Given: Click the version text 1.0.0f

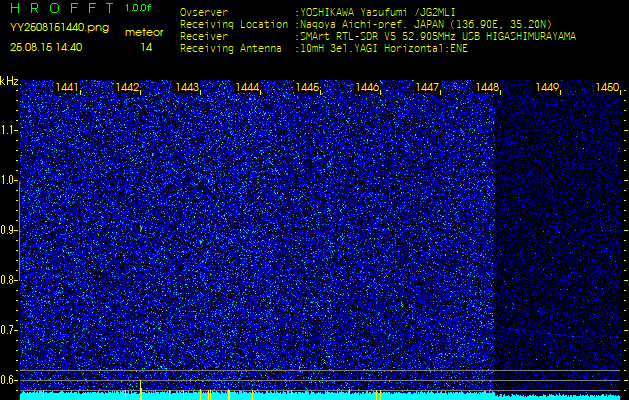Looking at the screenshot, I should tap(138, 8).
